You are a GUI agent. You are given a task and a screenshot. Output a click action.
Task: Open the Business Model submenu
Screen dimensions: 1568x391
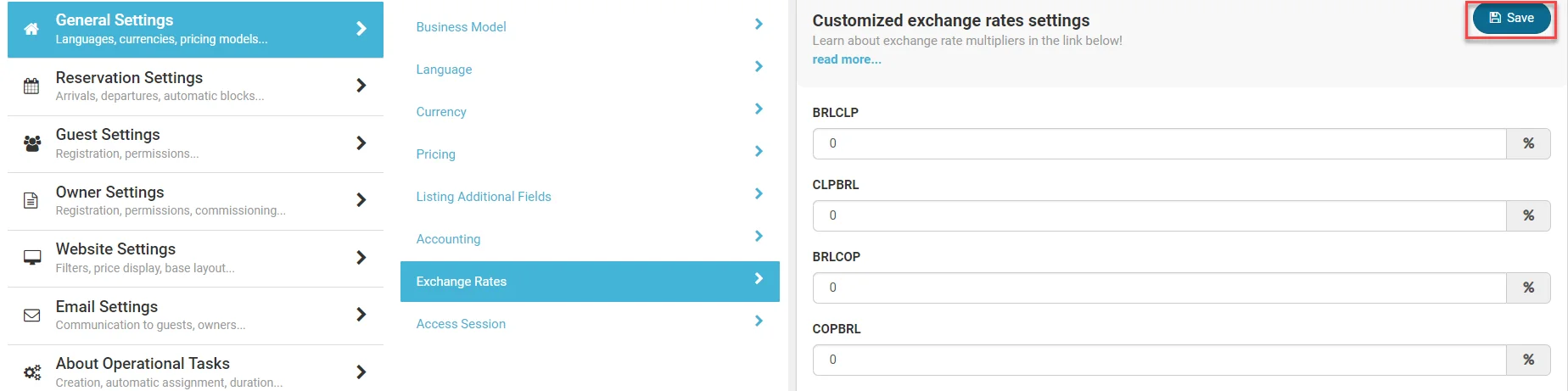pyautogui.click(x=461, y=27)
